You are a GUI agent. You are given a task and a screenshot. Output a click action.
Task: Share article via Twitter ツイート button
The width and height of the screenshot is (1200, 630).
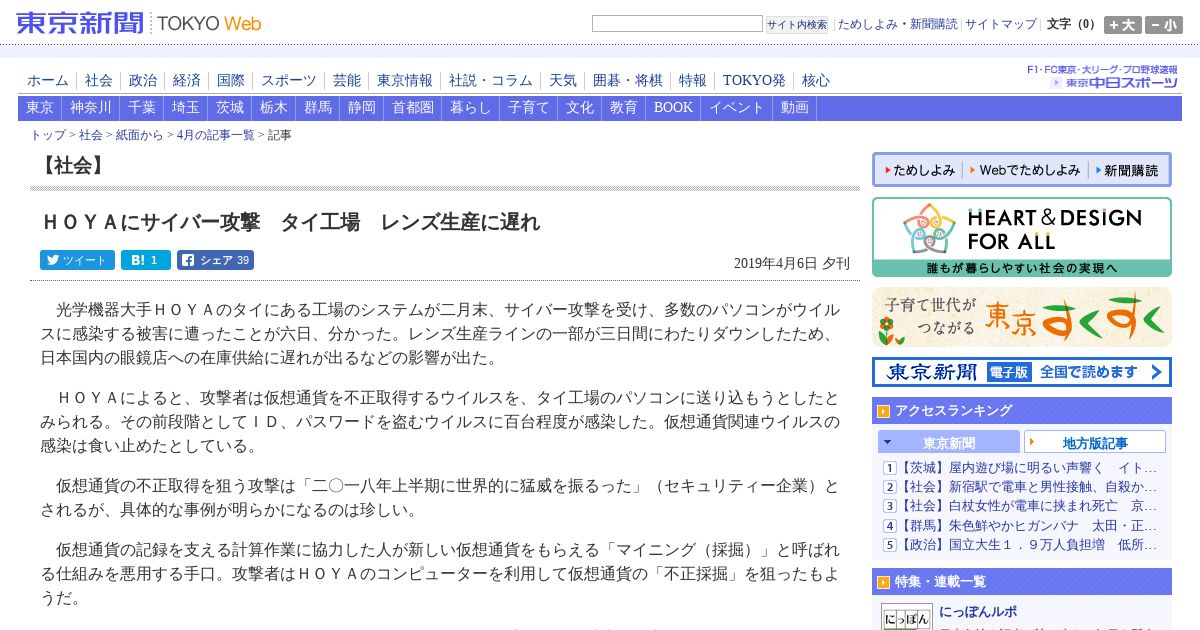[x=77, y=260]
